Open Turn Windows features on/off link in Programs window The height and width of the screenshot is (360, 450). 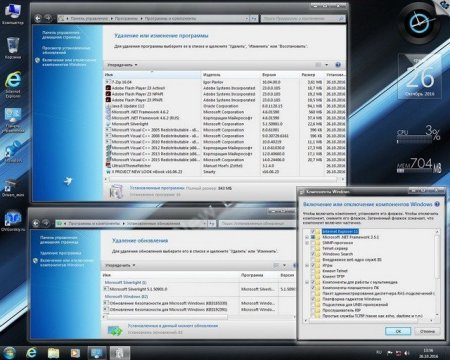click(x=69, y=62)
